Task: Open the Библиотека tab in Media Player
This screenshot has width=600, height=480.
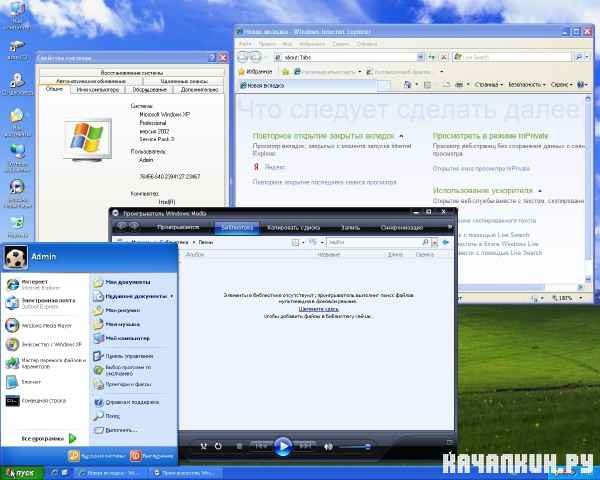Action: coord(237,227)
